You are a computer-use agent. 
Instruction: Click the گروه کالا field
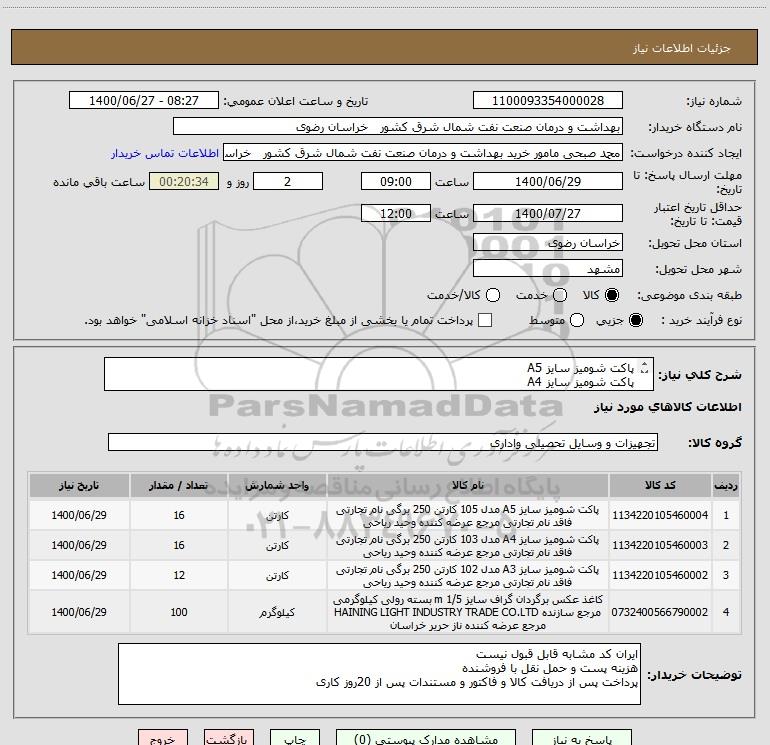(x=383, y=442)
